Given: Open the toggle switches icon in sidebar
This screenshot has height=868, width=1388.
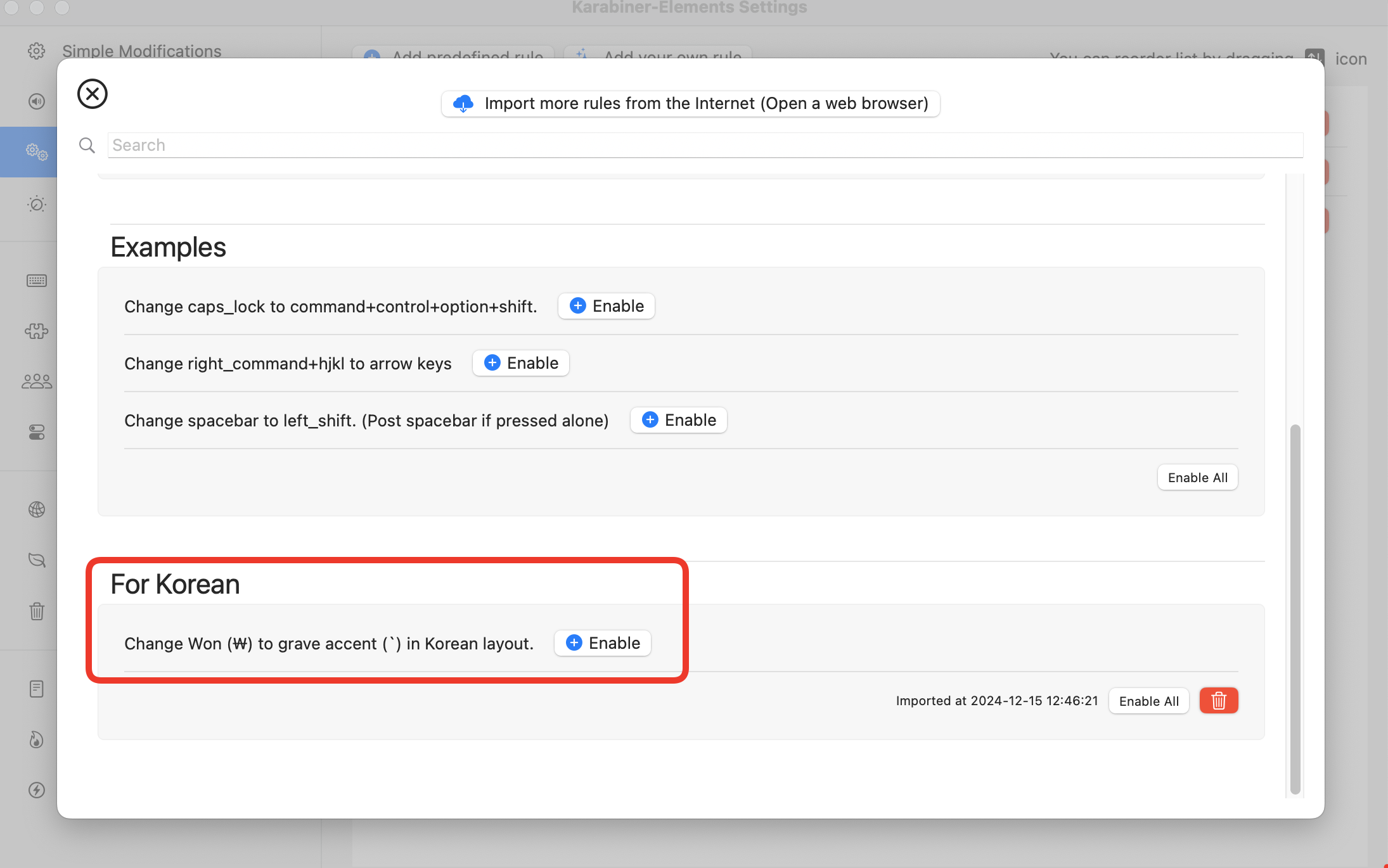Looking at the screenshot, I should (x=37, y=432).
